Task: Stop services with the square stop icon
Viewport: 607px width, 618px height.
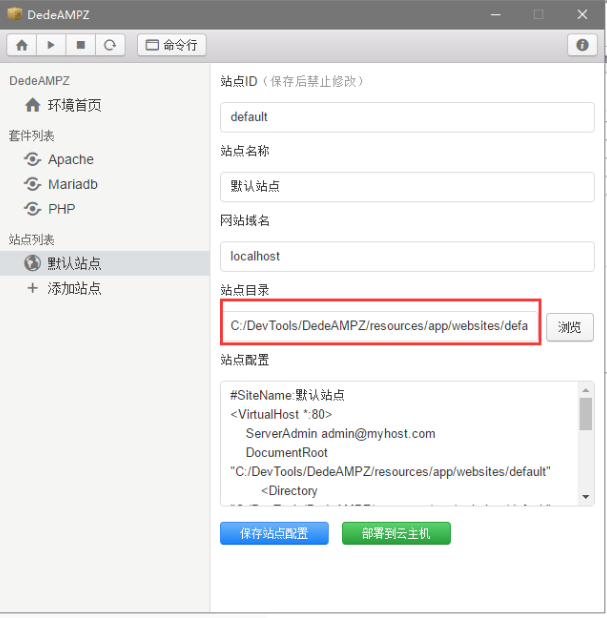Action: (80, 45)
